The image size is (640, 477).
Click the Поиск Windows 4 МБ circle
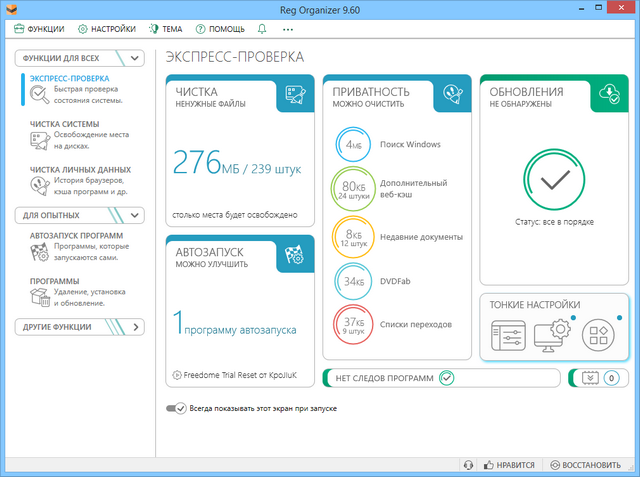click(x=353, y=145)
